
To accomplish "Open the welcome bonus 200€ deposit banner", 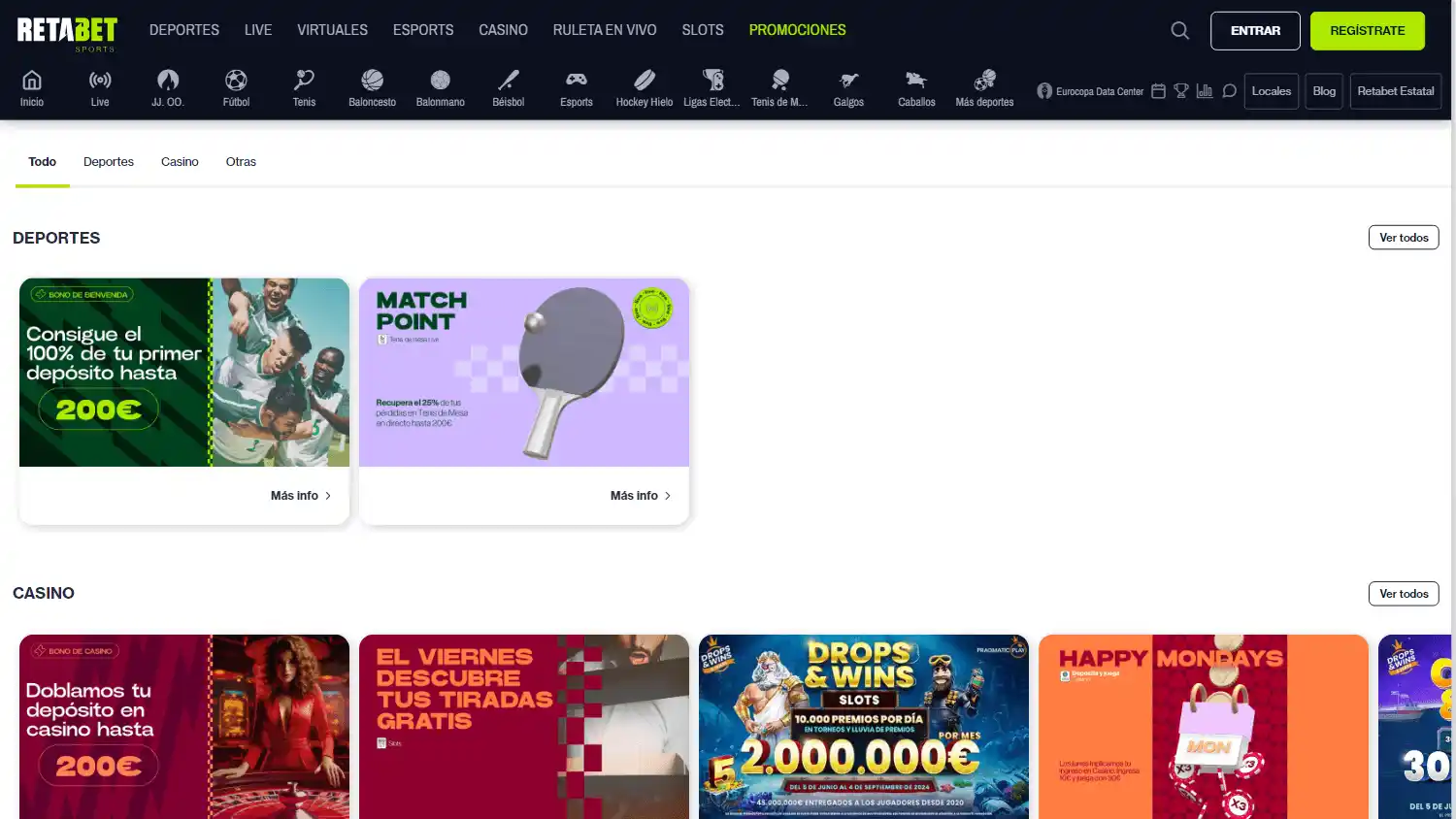I will click(x=184, y=373).
